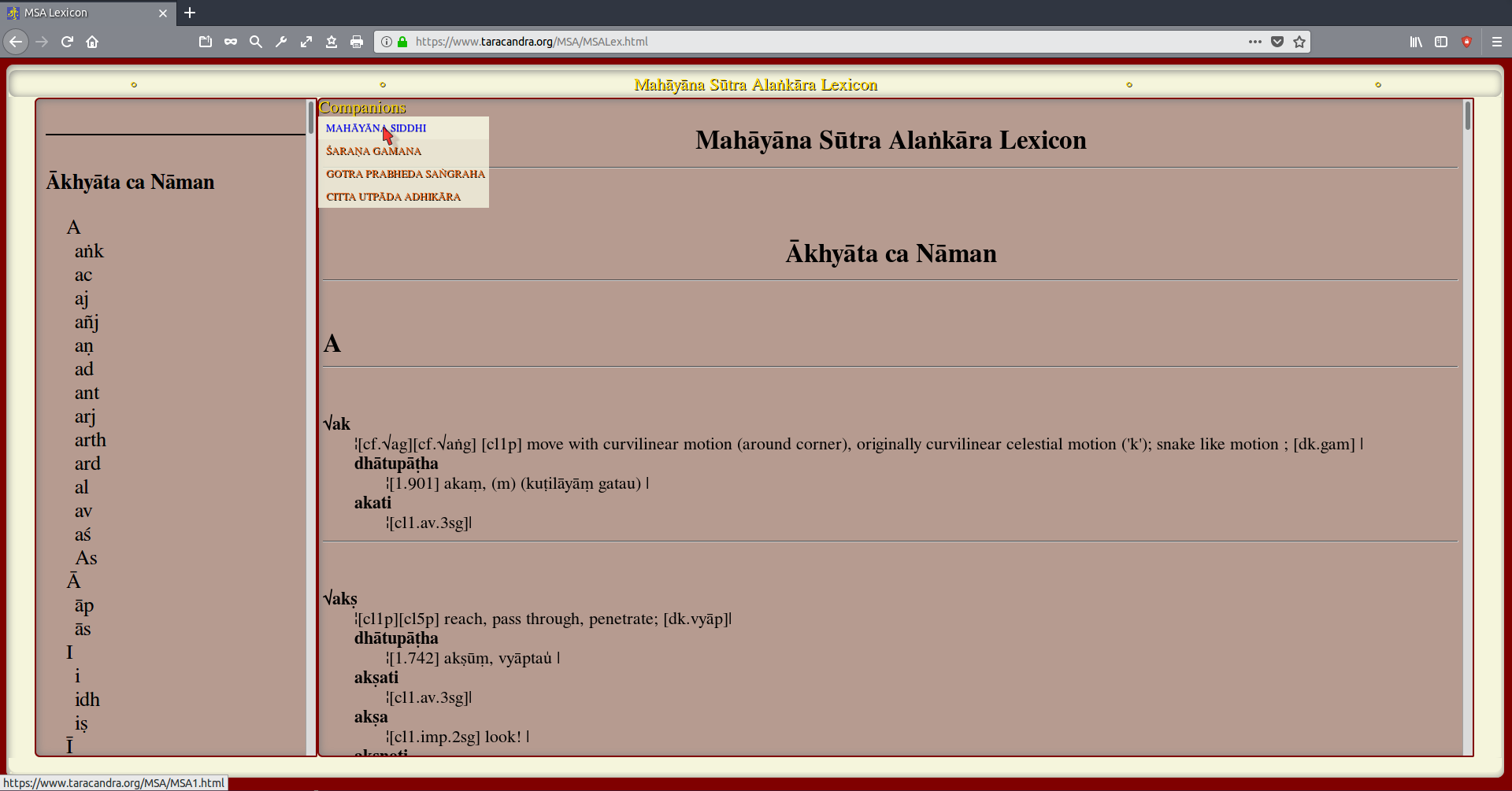1512x791 pixels.
Task: Open the private browsing mask icon
Action: click(231, 42)
